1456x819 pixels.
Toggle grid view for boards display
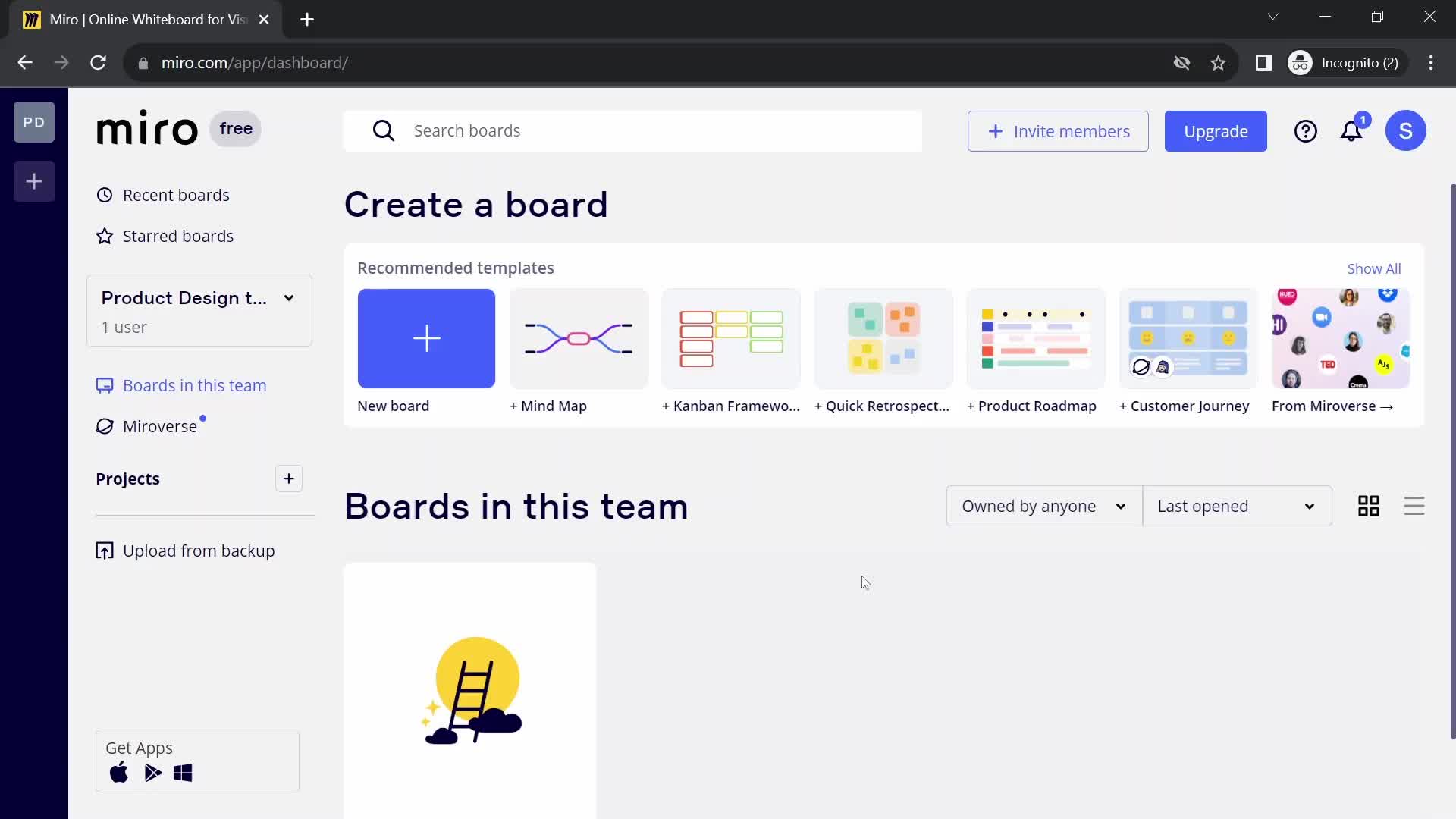click(1369, 505)
